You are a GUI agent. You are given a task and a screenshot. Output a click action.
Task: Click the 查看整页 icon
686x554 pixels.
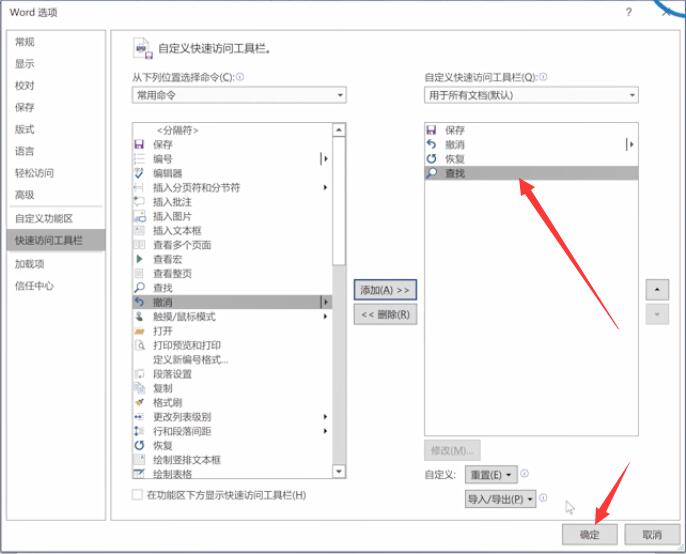139,273
